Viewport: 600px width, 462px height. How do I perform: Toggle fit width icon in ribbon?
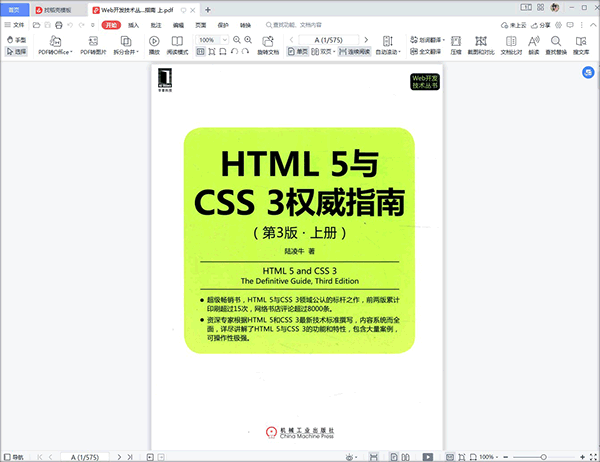(223, 51)
